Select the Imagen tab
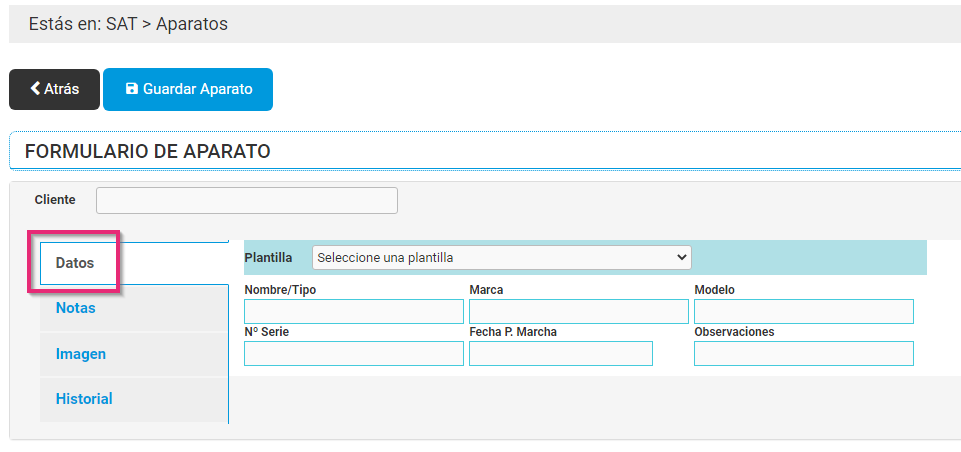The height and width of the screenshot is (452, 961). (x=81, y=353)
